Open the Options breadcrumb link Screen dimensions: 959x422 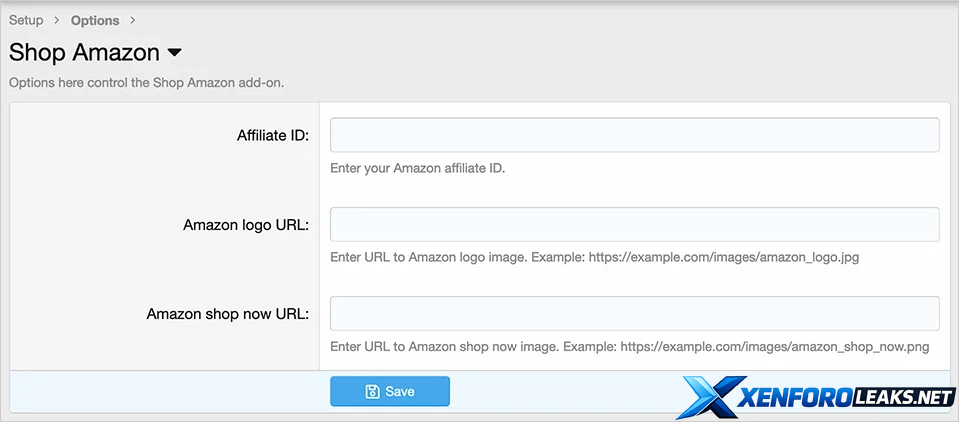(x=95, y=21)
